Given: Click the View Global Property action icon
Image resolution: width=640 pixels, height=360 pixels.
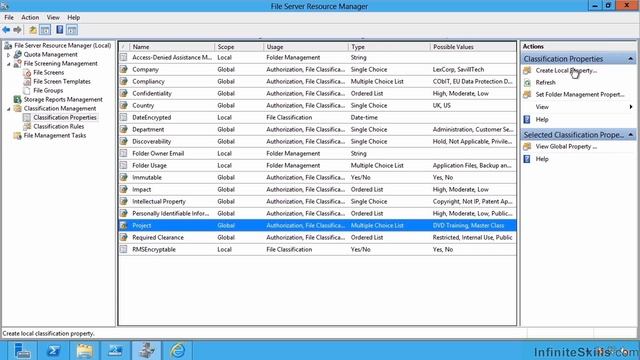Looking at the screenshot, I should point(527,147).
